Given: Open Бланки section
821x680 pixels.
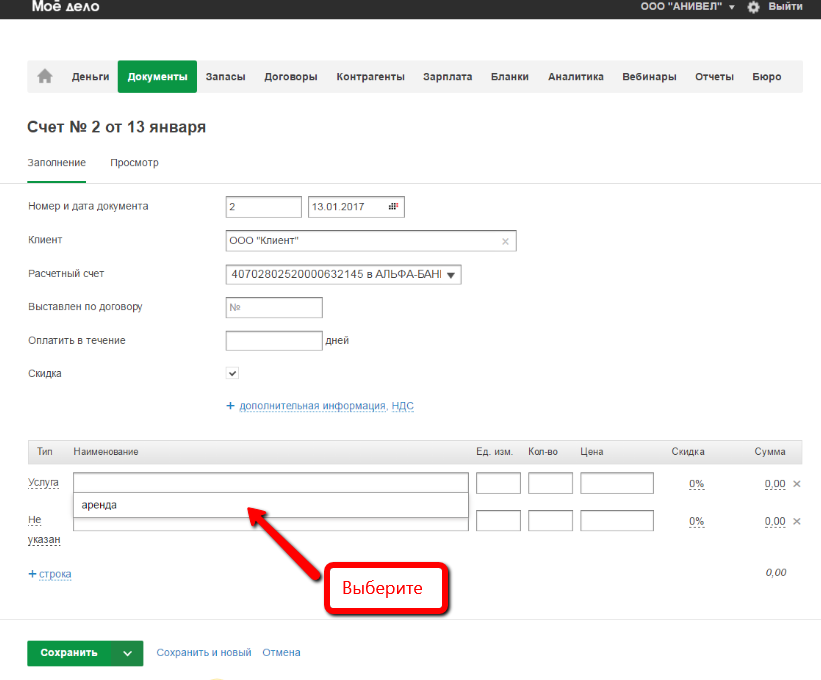Looking at the screenshot, I should tap(509, 76).
